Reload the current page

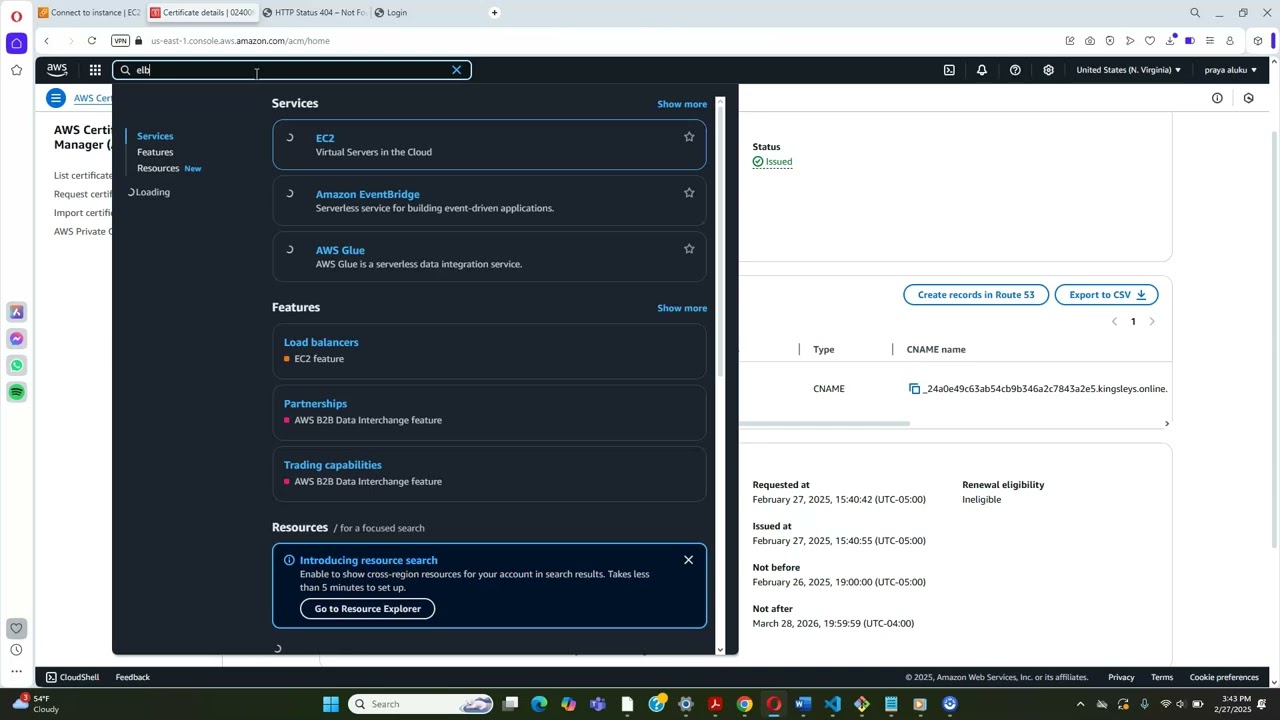[92, 41]
